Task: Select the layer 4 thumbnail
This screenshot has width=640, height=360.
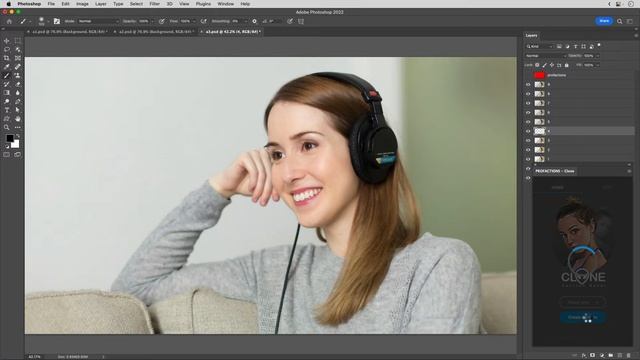Action: 539,131
